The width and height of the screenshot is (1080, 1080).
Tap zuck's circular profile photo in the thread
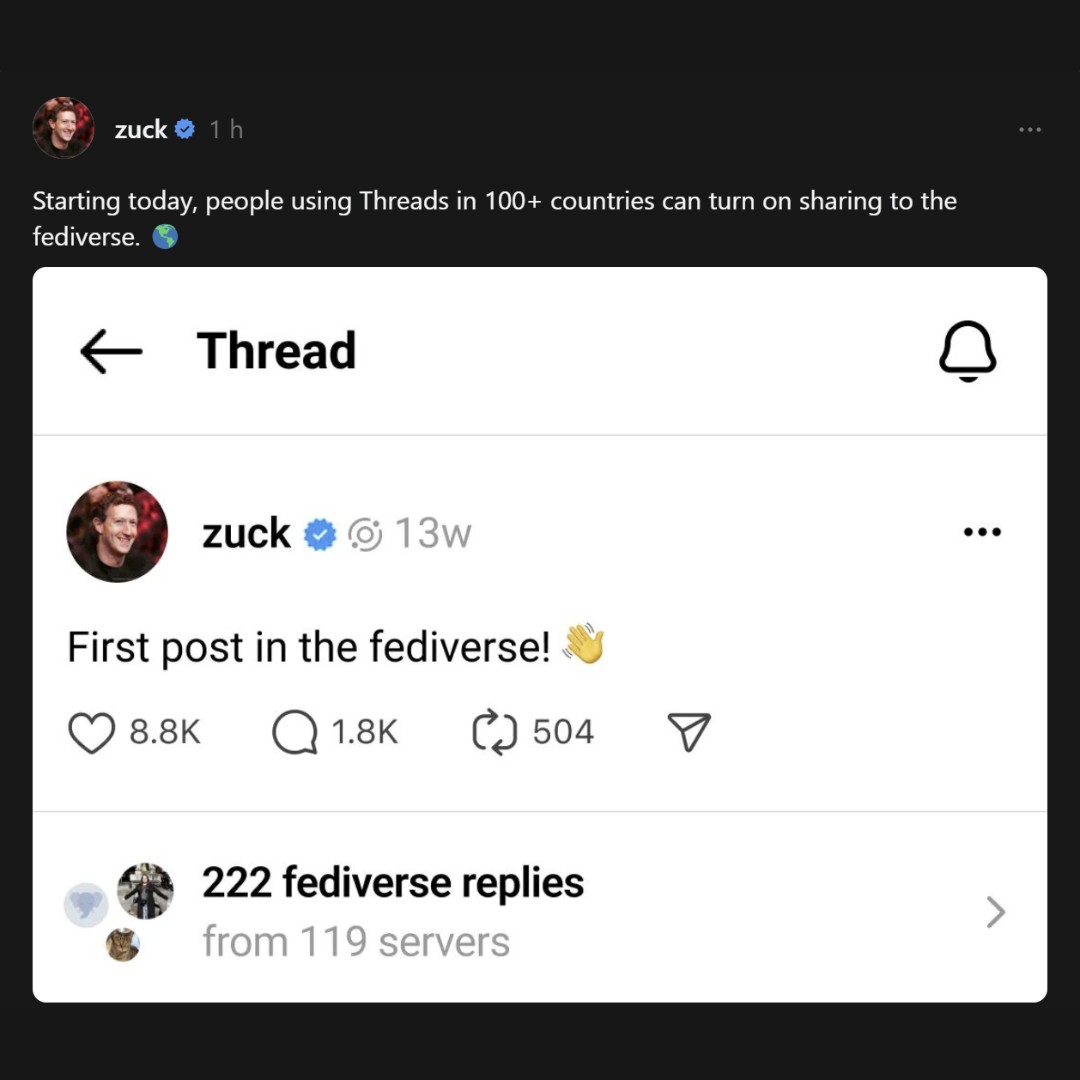coord(116,532)
